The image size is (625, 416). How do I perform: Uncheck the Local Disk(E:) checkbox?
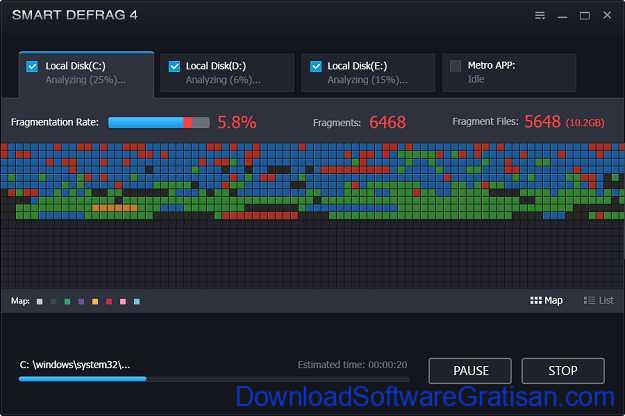tap(316, 66)
